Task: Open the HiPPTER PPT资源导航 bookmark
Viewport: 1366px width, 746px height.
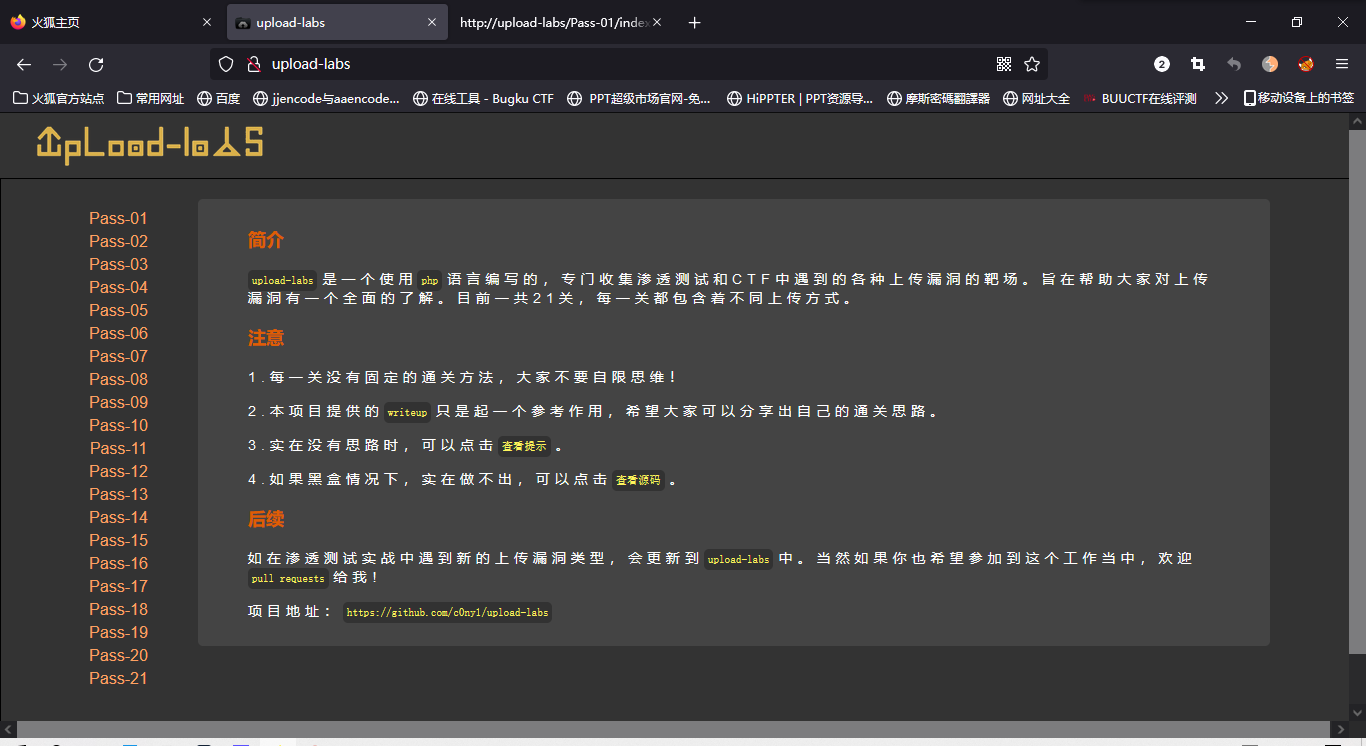Action: tap(800, 98)
